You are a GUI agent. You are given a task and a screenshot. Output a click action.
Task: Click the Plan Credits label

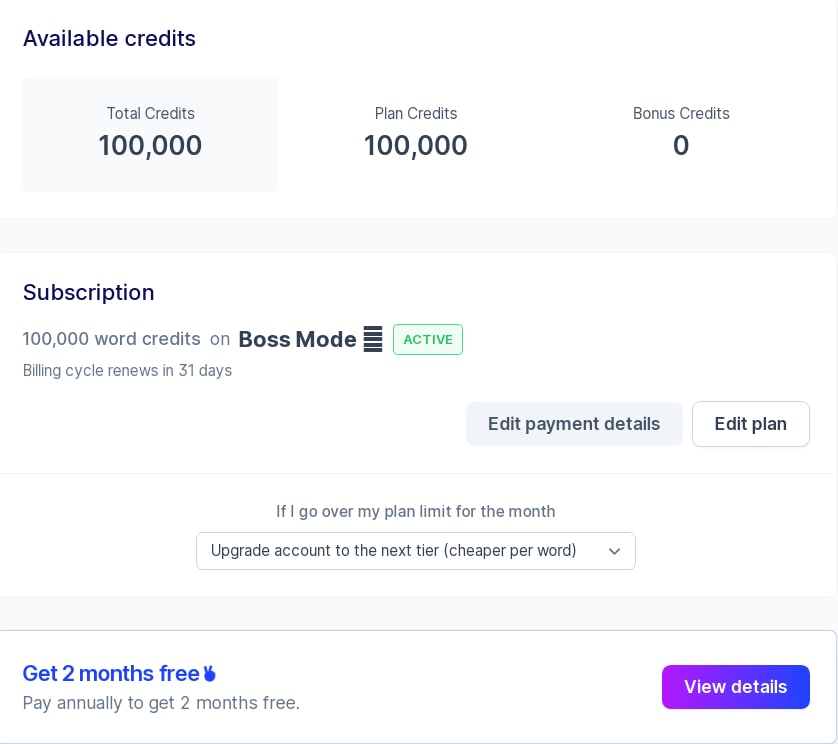coord(416,114)
